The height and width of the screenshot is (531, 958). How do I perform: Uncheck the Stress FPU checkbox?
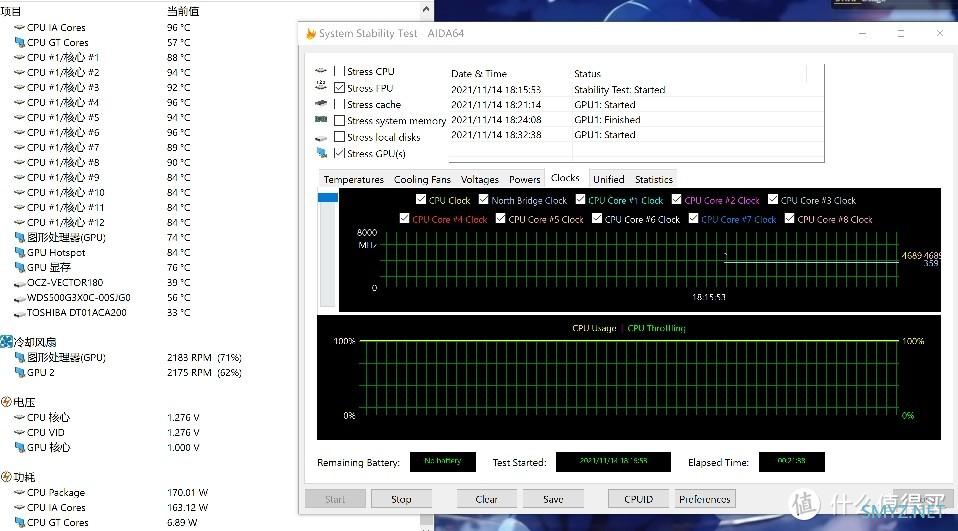pos(340,88)
